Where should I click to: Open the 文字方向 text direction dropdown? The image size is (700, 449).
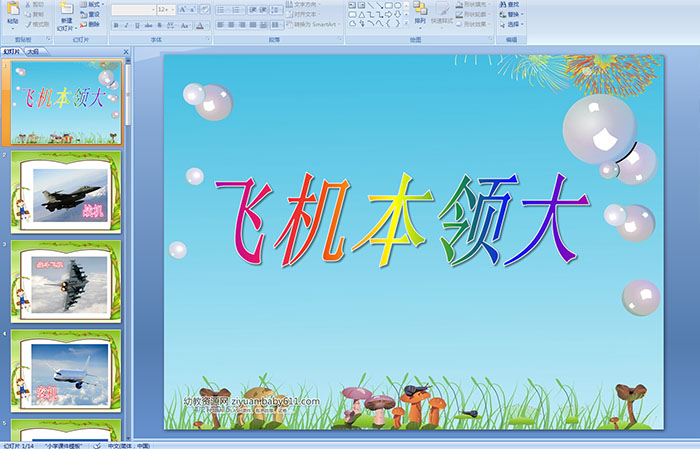303,4
